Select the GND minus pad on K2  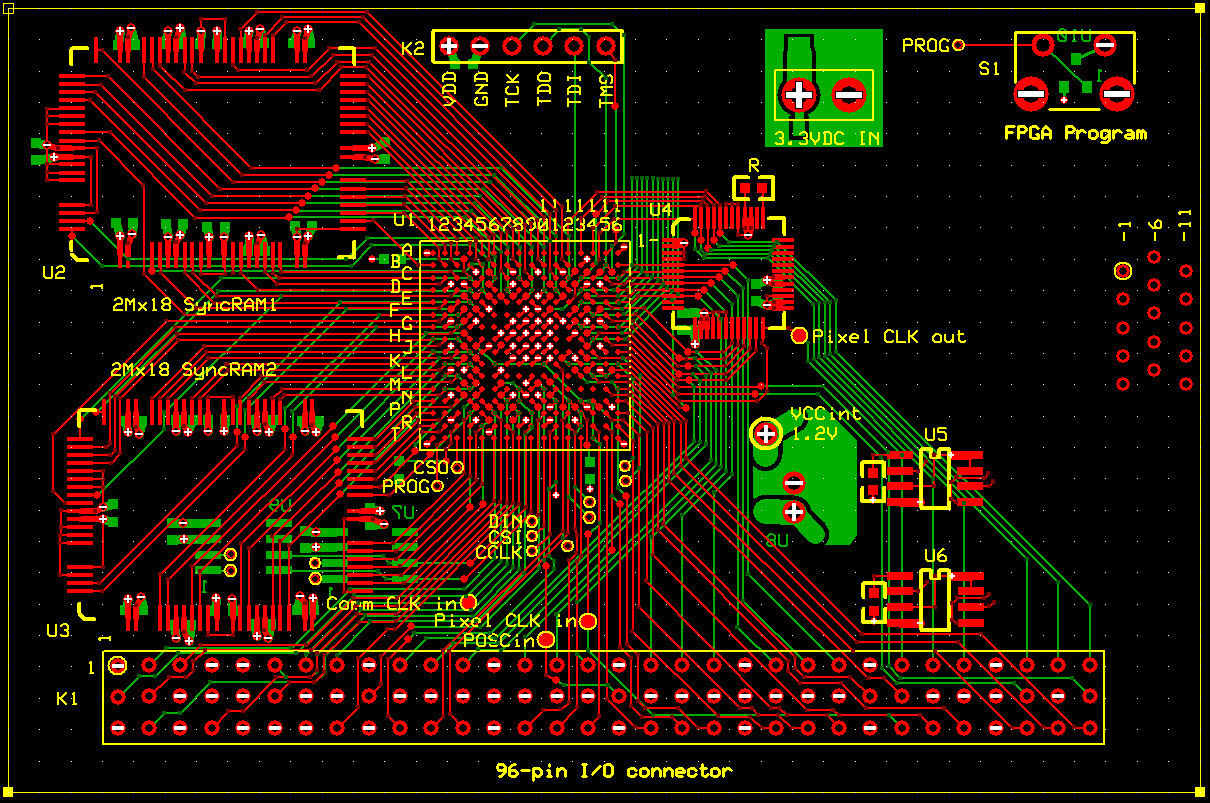(x=480, y=46)
